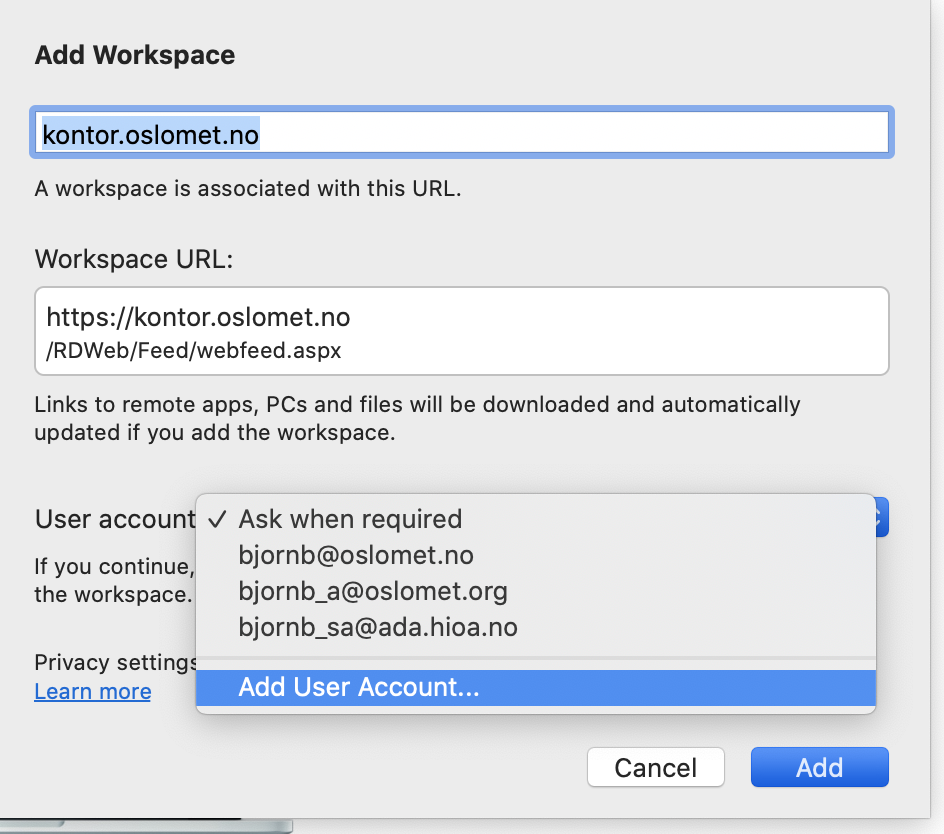Choose the bjornb@oslomet.no user account
Image resolution: width=944 pixels, height=834 pixels.
(354, 555)
